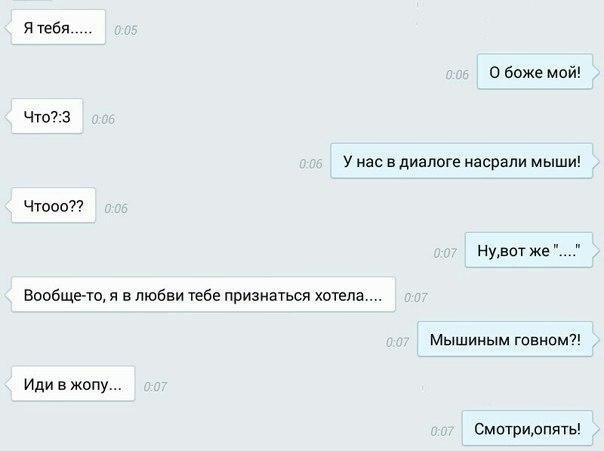This screenshot has height=451, width=604.
Task: Tap the "Мышиным говном?!" bubble
Action: [x=505, y=339]
